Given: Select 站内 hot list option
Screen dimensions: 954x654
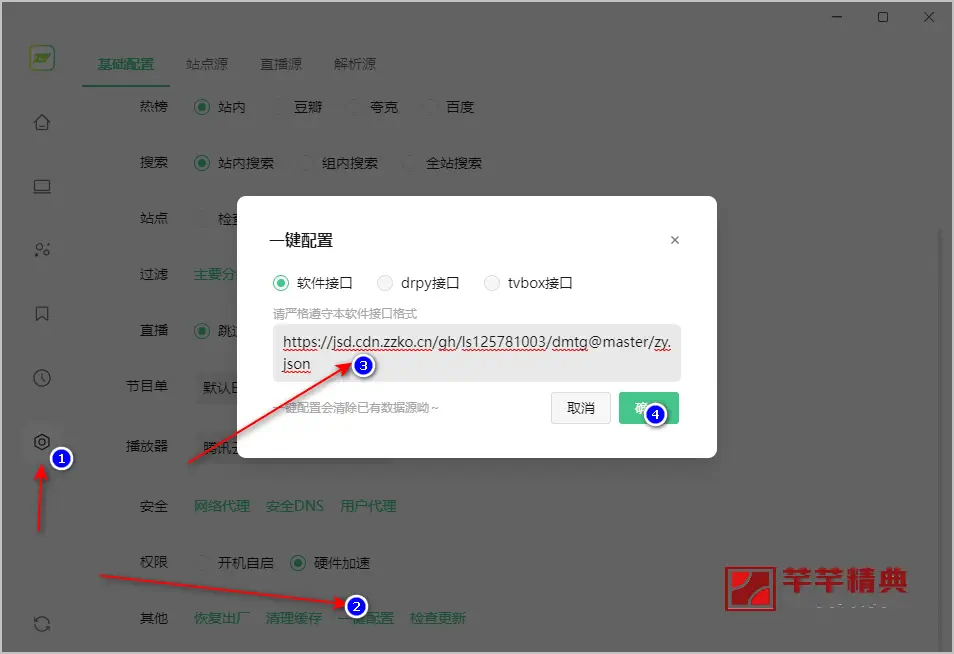Looking at the screenshot, I should tap(220, 107).
